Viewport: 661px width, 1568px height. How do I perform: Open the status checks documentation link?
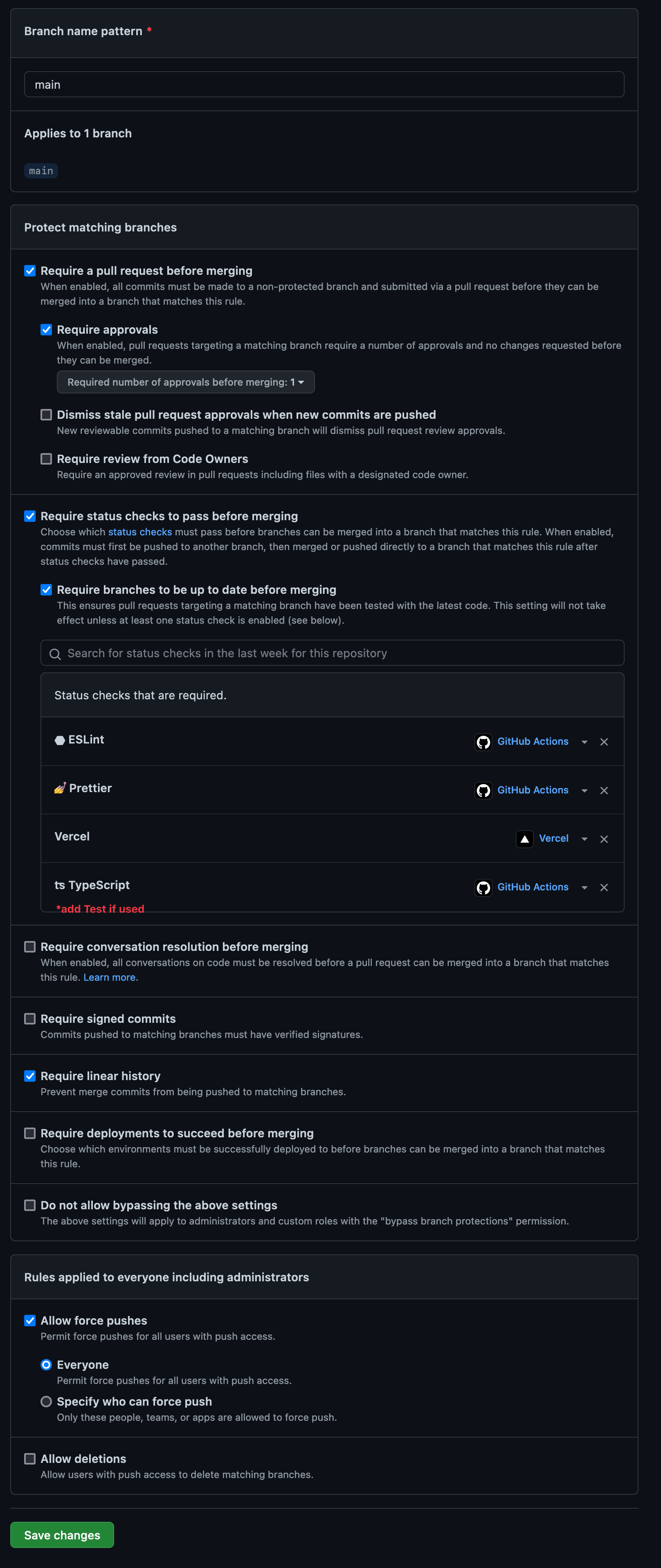[140, 531]
